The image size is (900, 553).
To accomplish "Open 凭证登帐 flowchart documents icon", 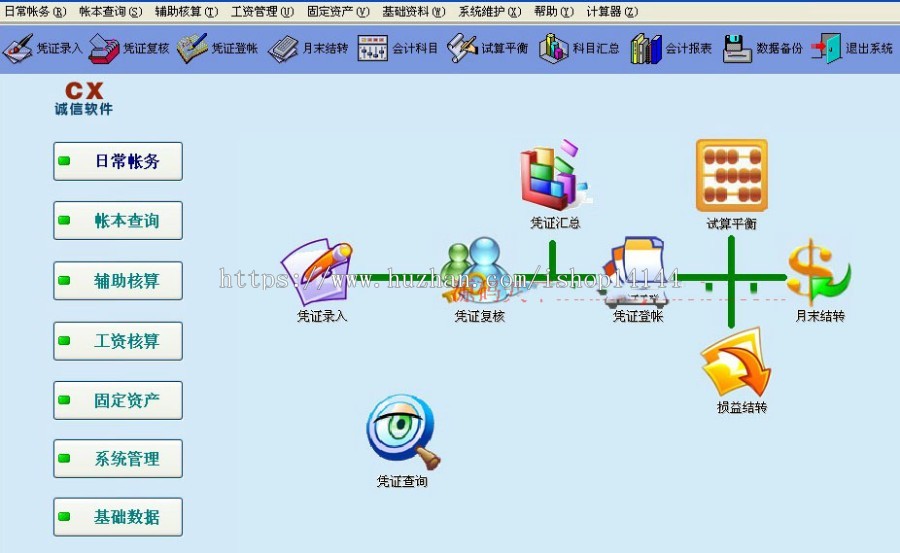I will coord(637,271).
